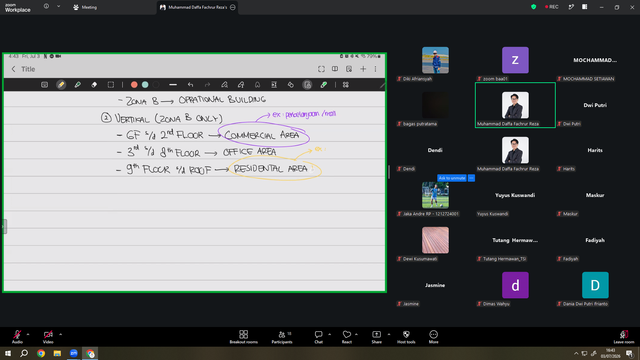Click the REC recording indicator
Screen dimensions: 640x360
551,7
